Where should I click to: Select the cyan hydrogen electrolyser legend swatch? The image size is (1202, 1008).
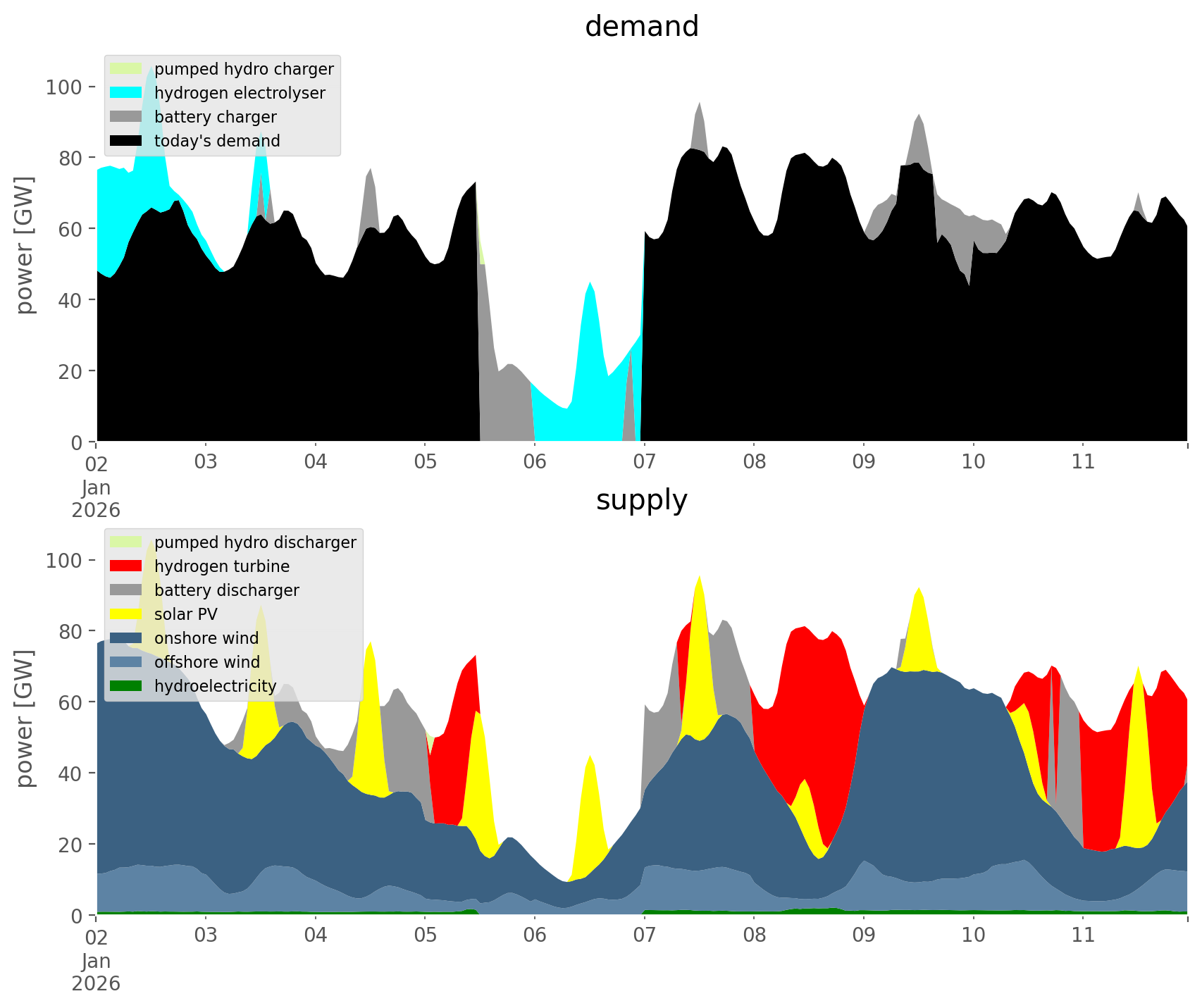tap(126, 93)
